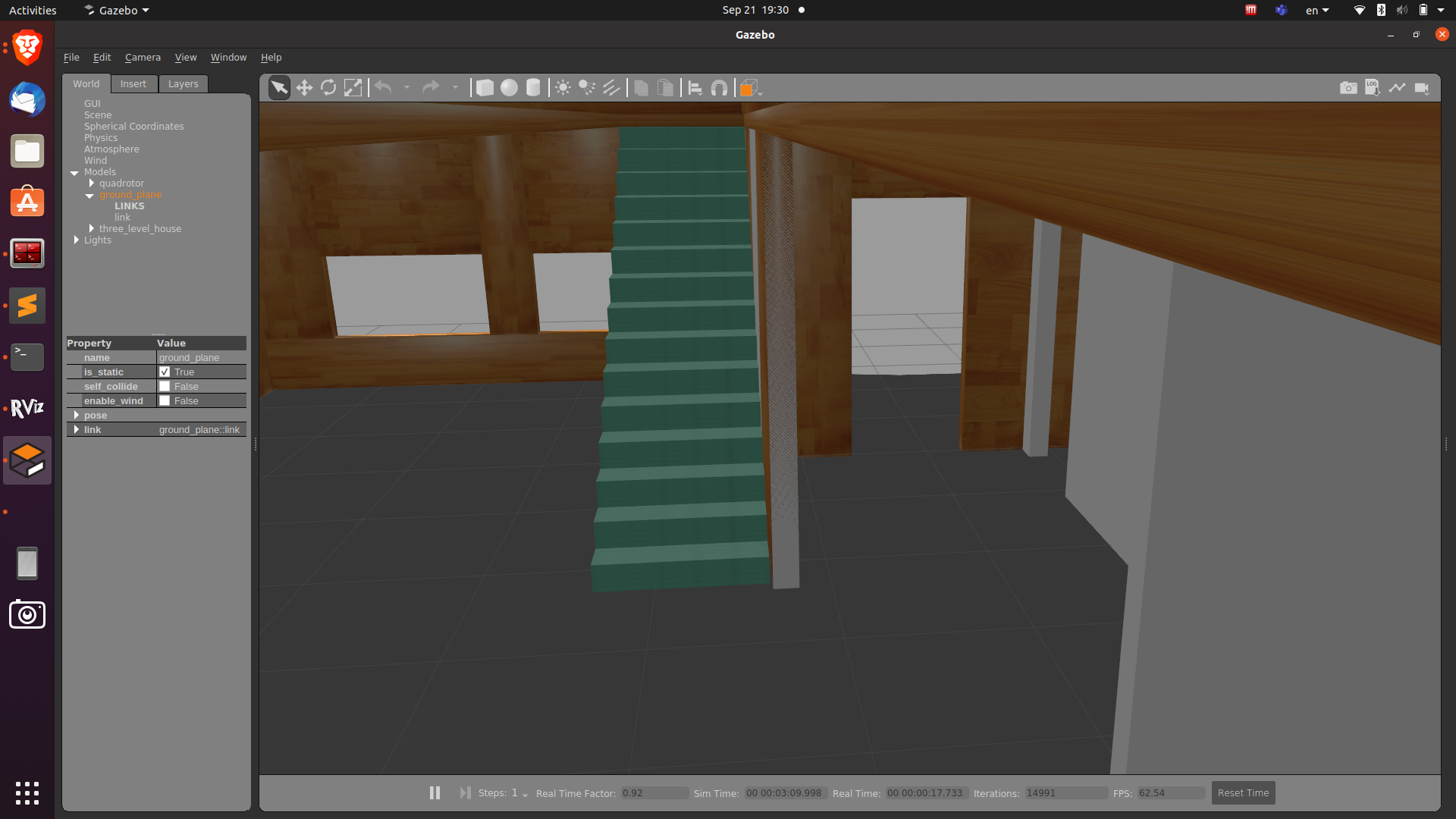Insert a cylinder into the scene
Viewport: 1456px width, 819px height.
coord(533,87)
